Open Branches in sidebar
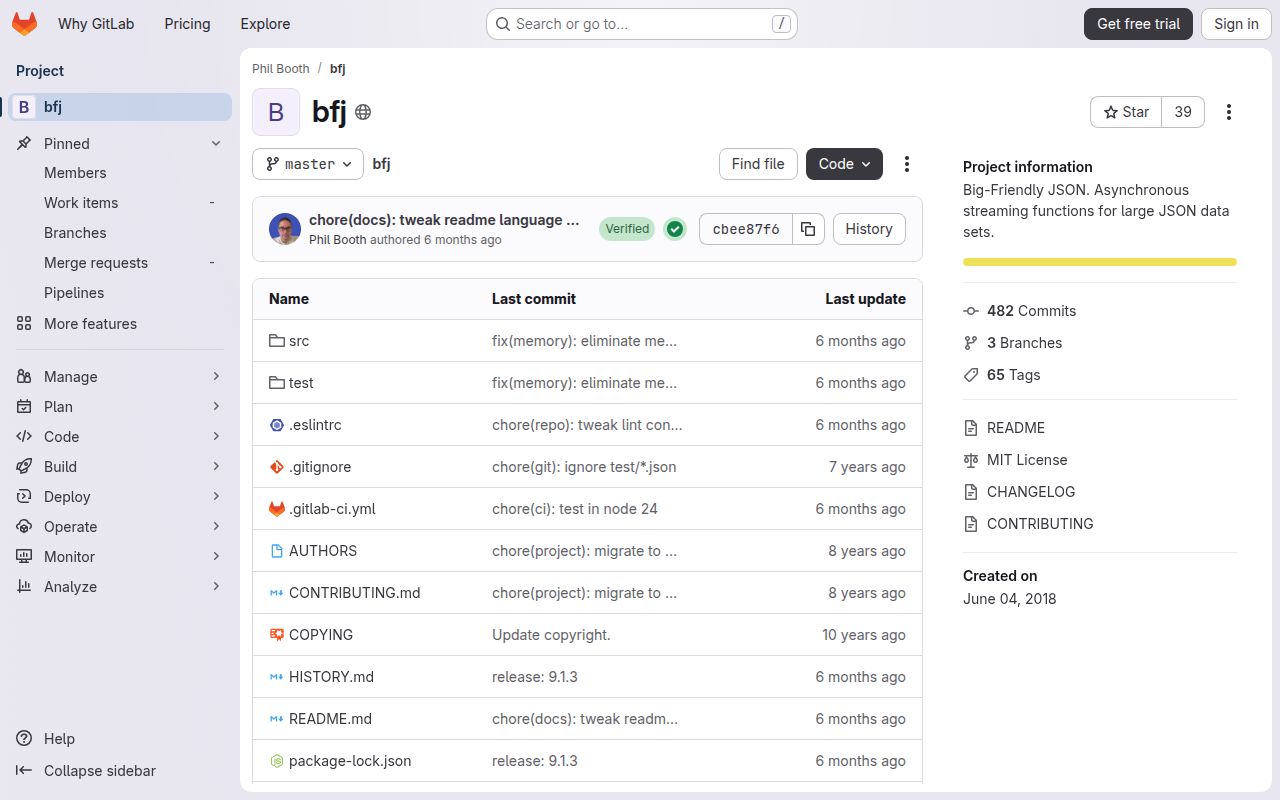 pos(120,233)
